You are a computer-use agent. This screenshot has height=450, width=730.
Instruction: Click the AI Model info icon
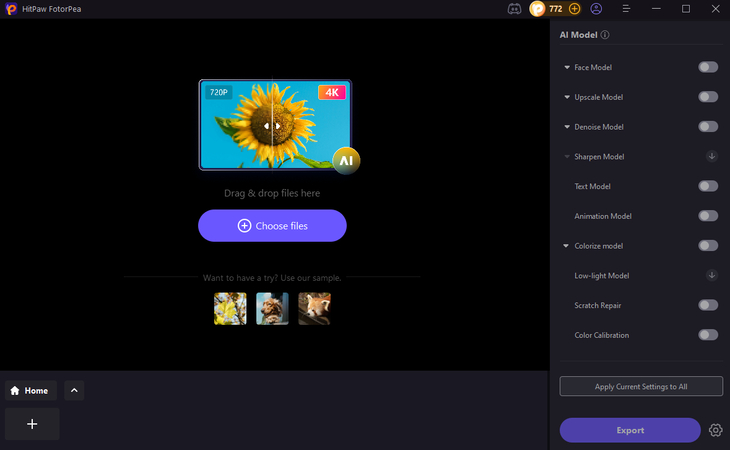[x=605, y=35]
